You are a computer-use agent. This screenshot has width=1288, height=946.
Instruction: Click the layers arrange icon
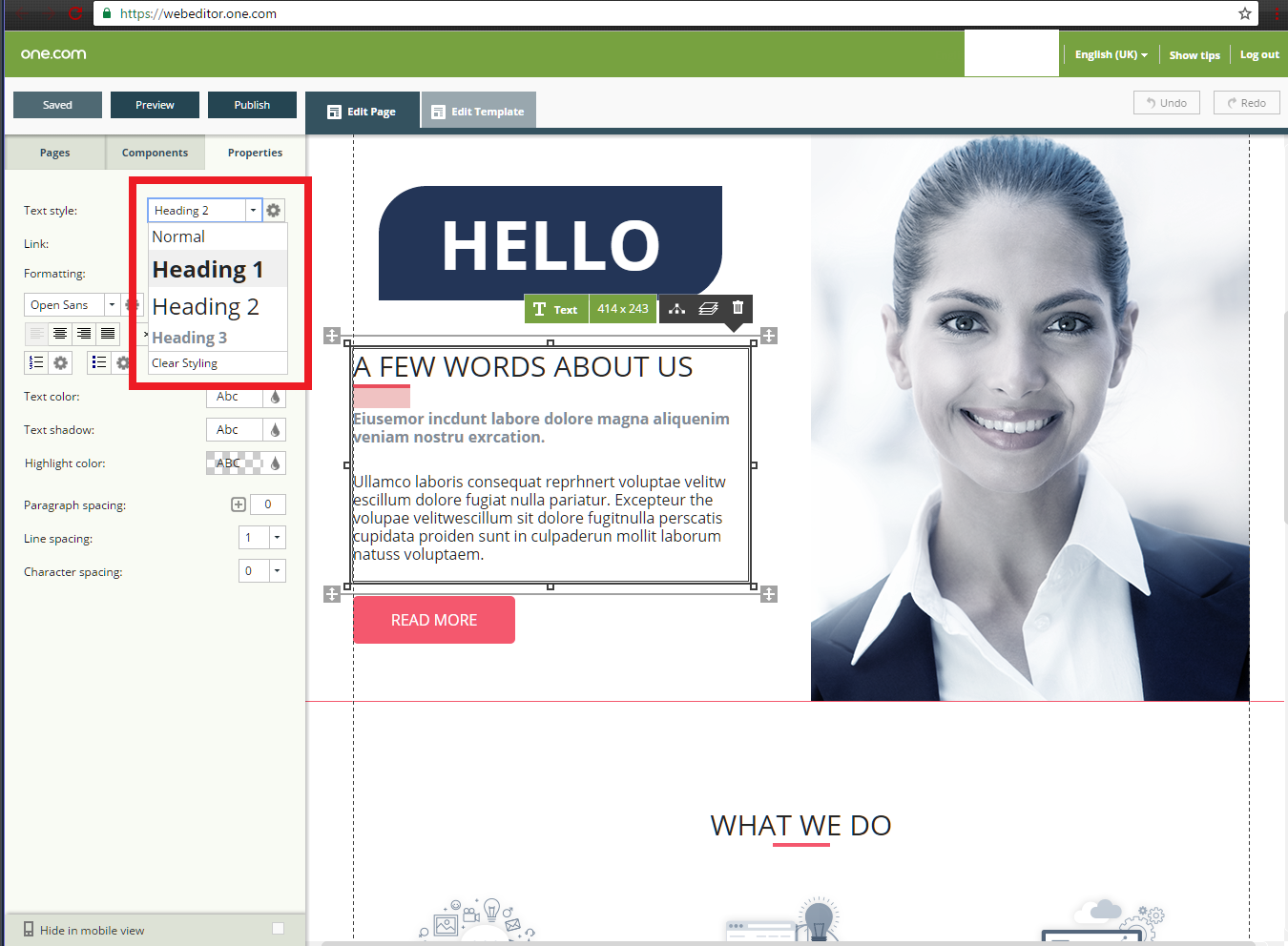708,308
